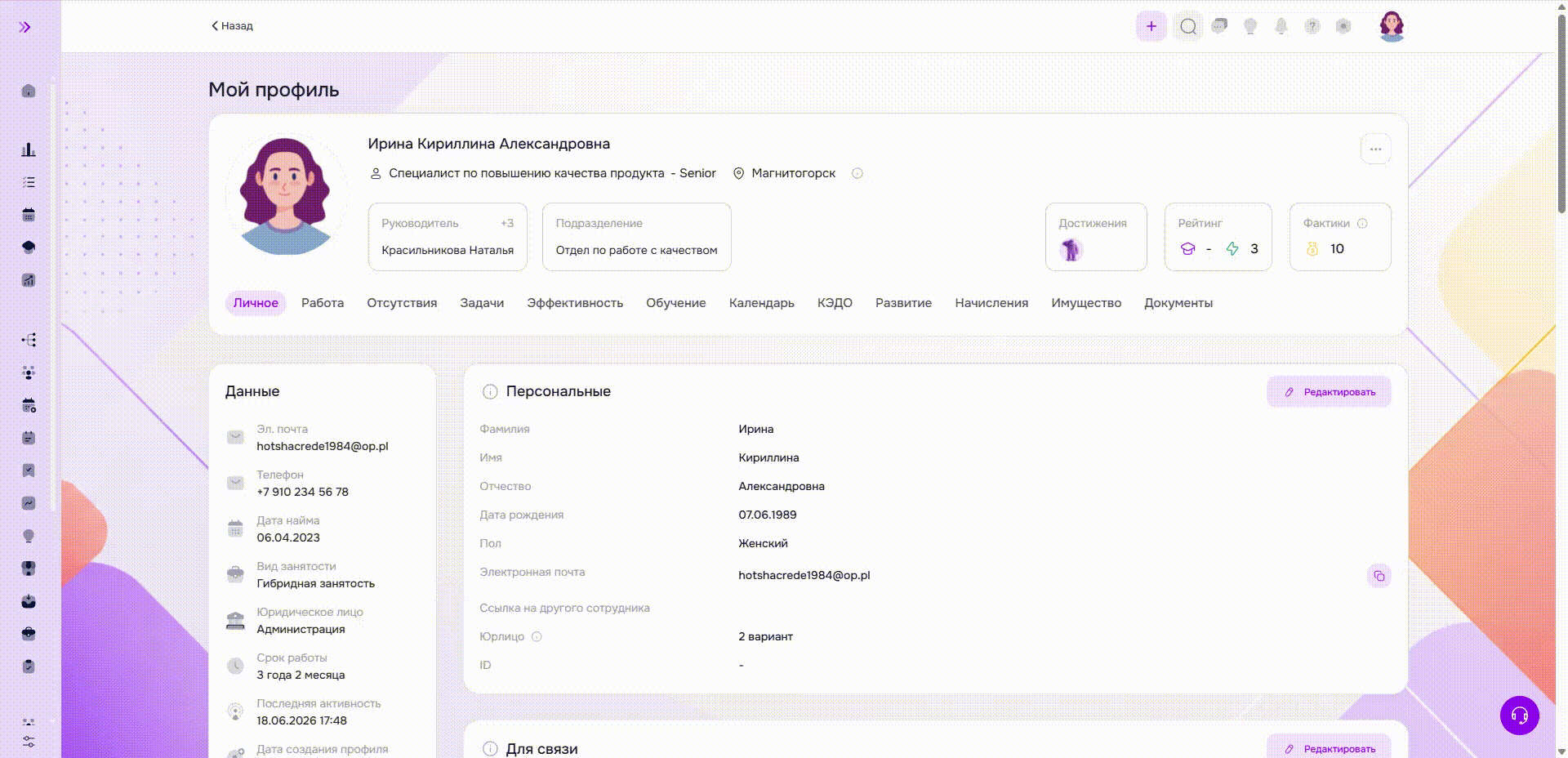Open the Рейтинг card

pos(1218,237)
